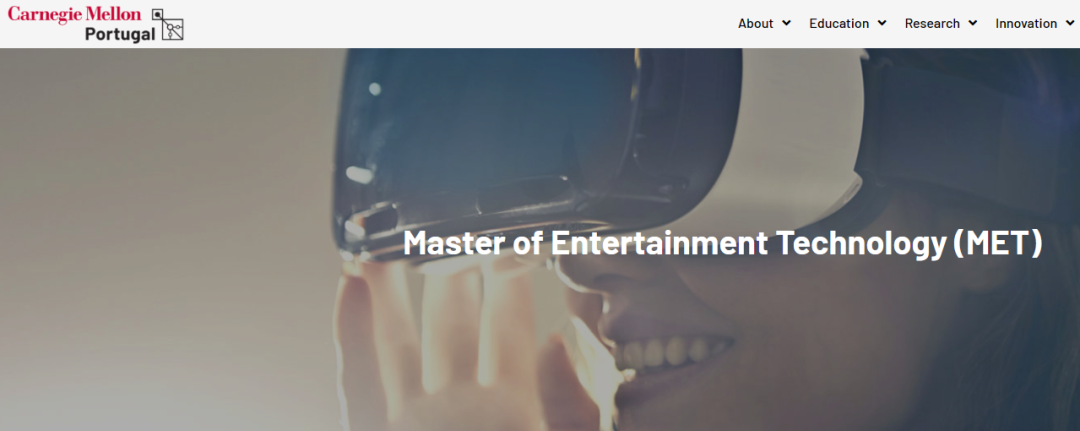Click the (MET) abbreviation in the heading
This screenshot has height=431, width=1080.
[998, 243]
